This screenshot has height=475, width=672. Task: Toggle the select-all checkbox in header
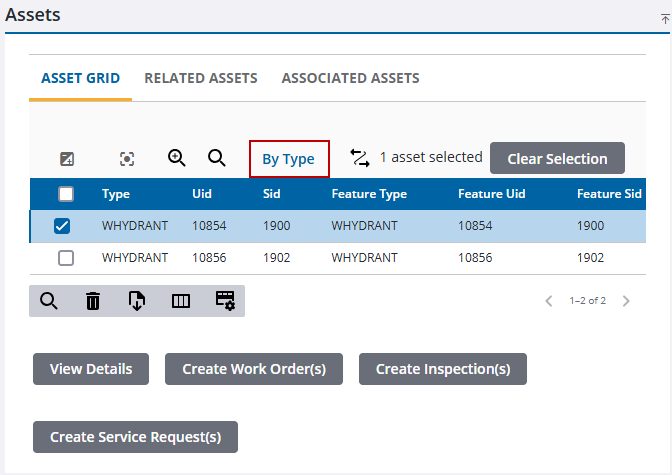coord(66,194)
